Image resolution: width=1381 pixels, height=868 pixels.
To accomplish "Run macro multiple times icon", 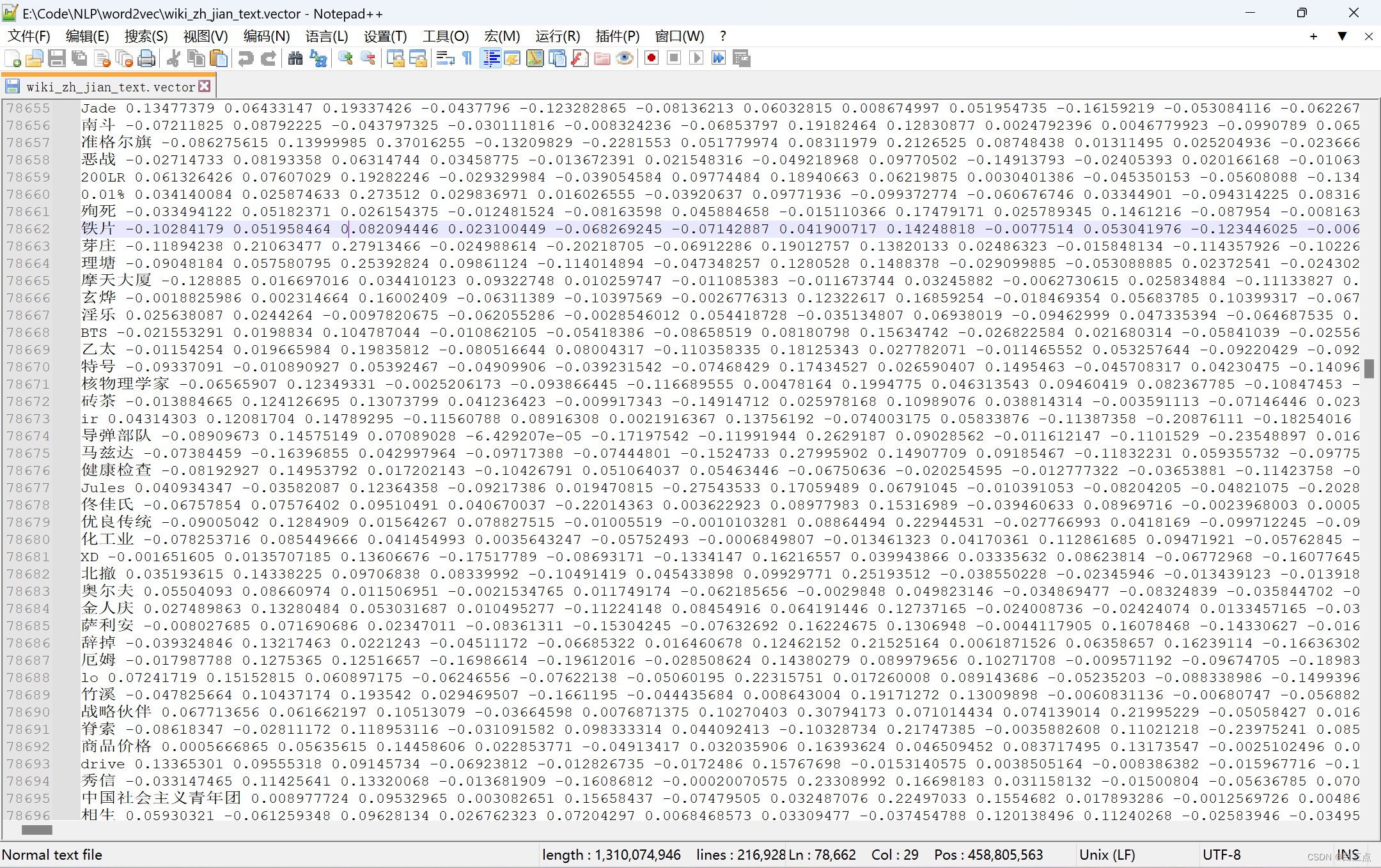I will pos(719,59).
